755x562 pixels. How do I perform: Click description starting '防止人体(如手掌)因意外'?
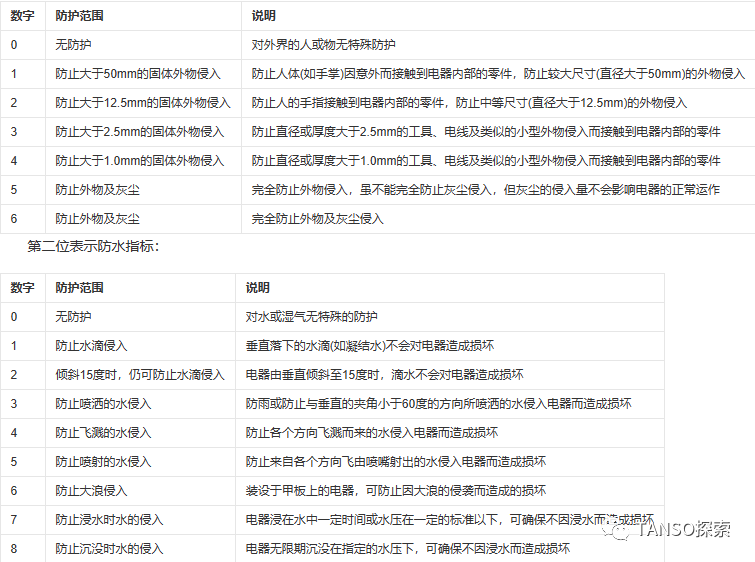coord(498,74)
